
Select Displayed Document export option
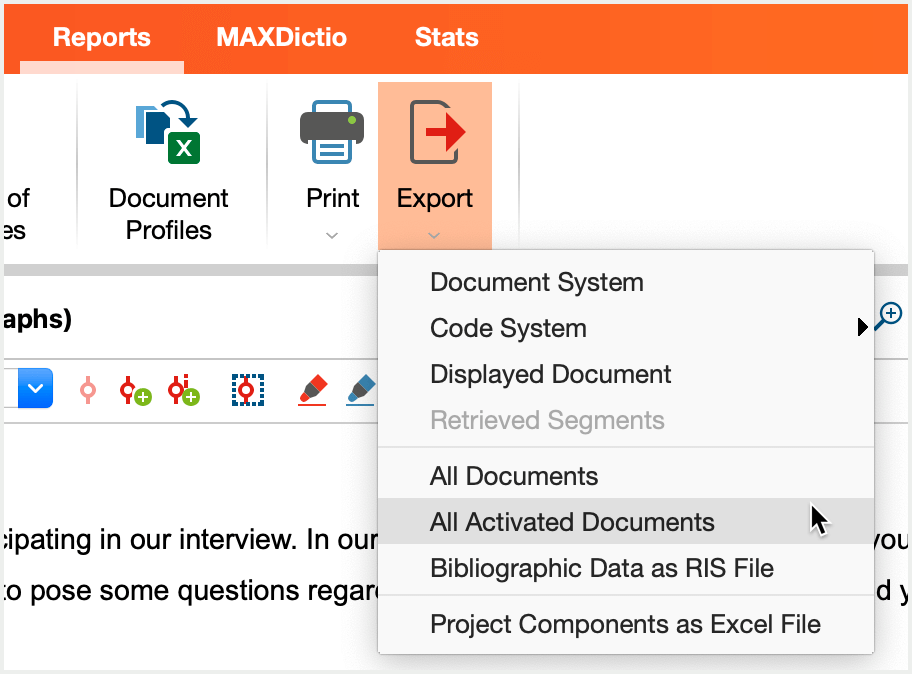pyautogui.click(x=626, y=374)
